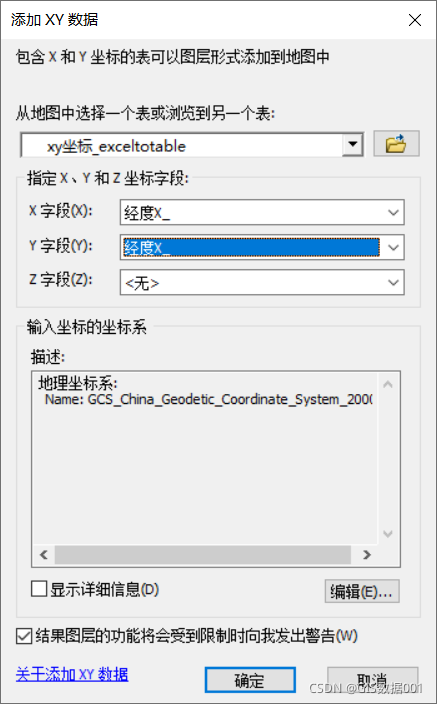Confirm with the 确定 button
The width and height of the screenshot is (437, 704).
click(x=250, y=680)
